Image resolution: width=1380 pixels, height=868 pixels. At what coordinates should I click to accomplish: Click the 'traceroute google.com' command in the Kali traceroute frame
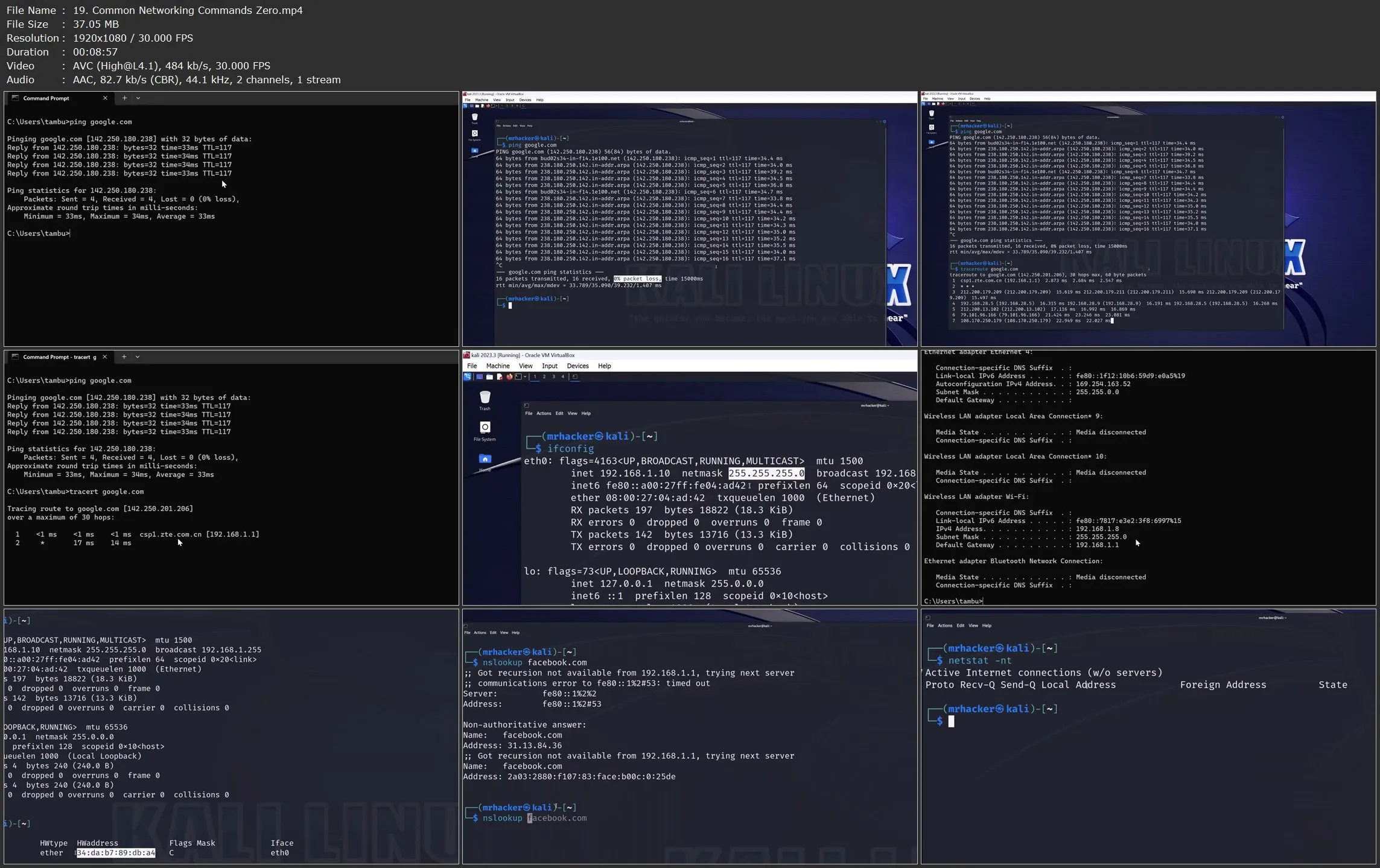pyautogui.click(x=989, y=269)
